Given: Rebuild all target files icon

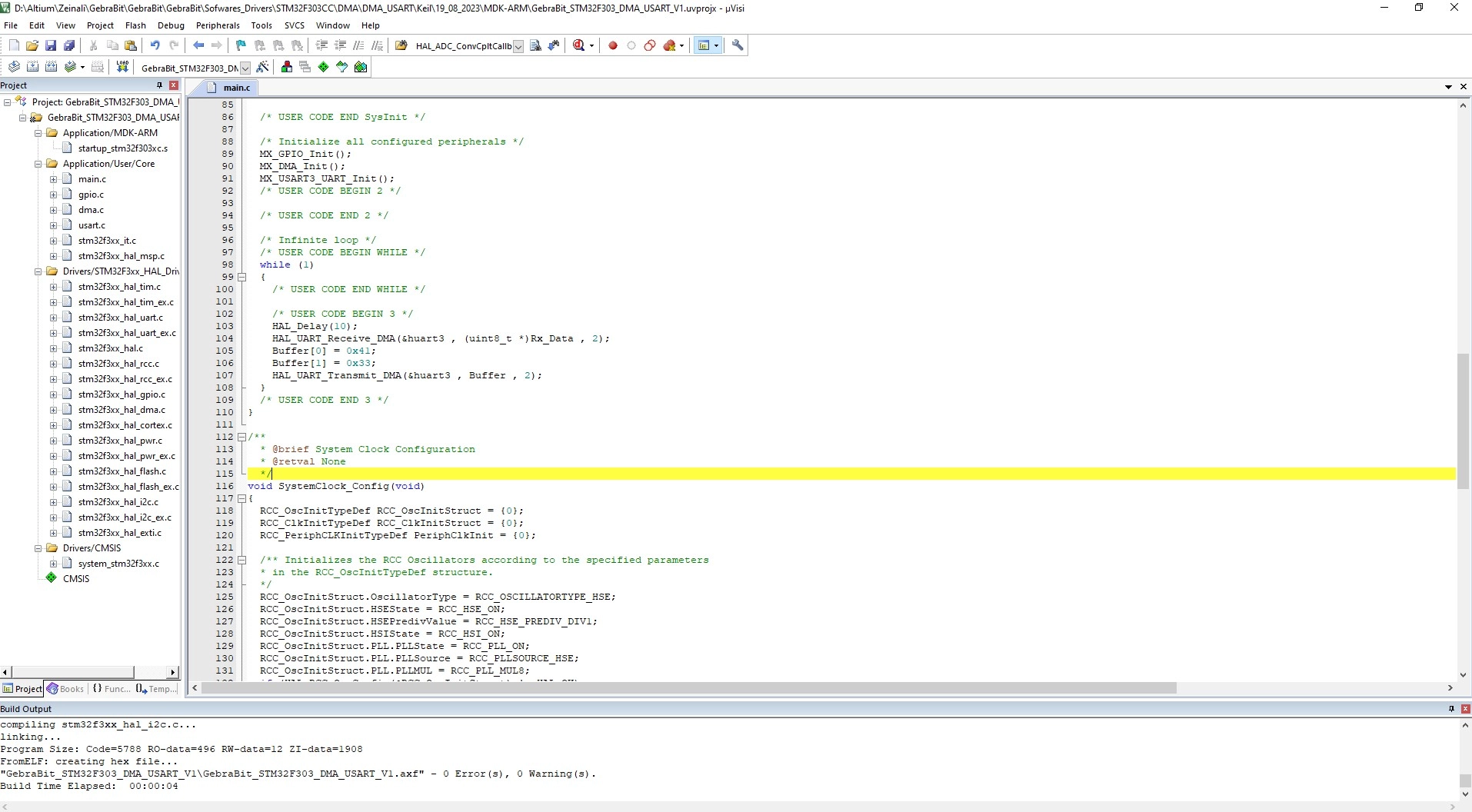Looking at the screenshot, I should 51,67.
